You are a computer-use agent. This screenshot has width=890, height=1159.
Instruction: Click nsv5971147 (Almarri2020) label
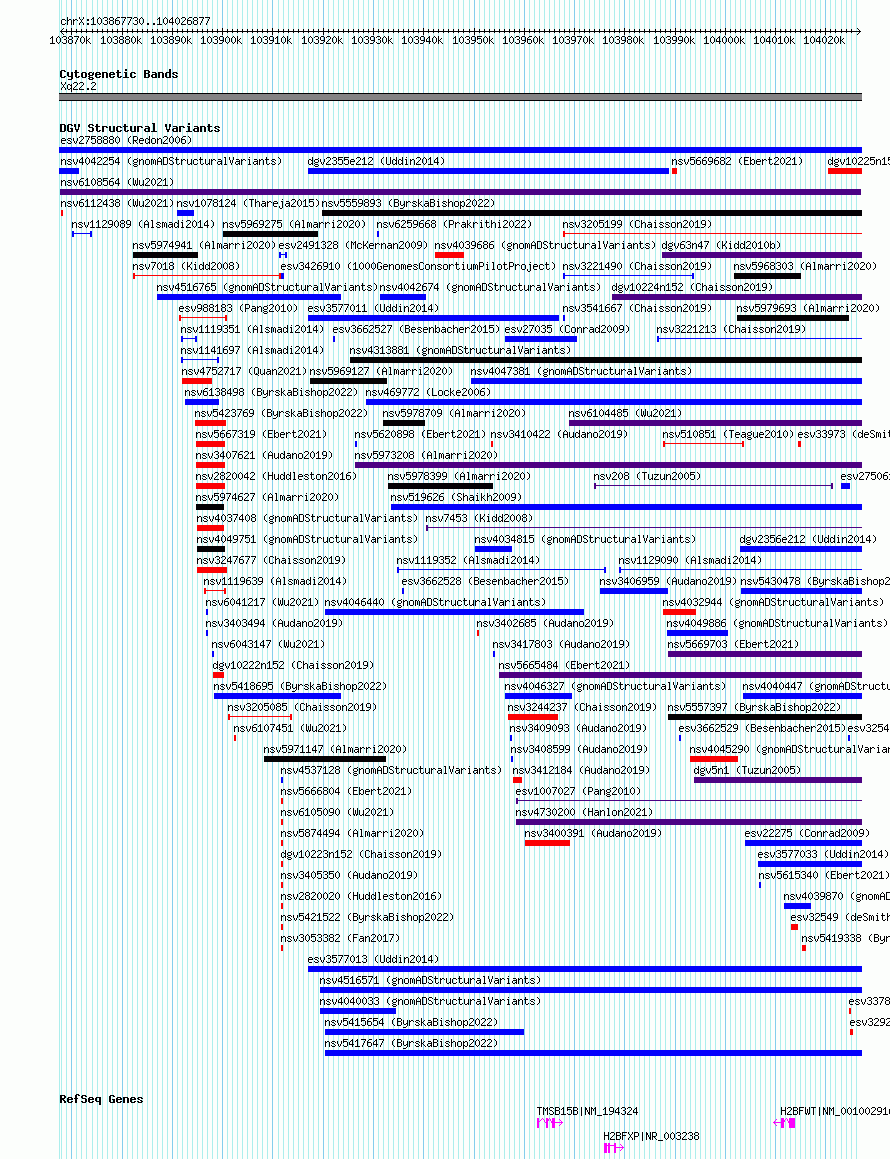click(335, 750)
